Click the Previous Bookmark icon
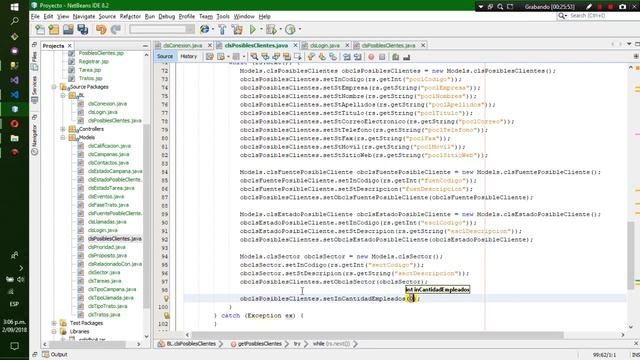The image size is (640, 360). (x=311, y=57)
